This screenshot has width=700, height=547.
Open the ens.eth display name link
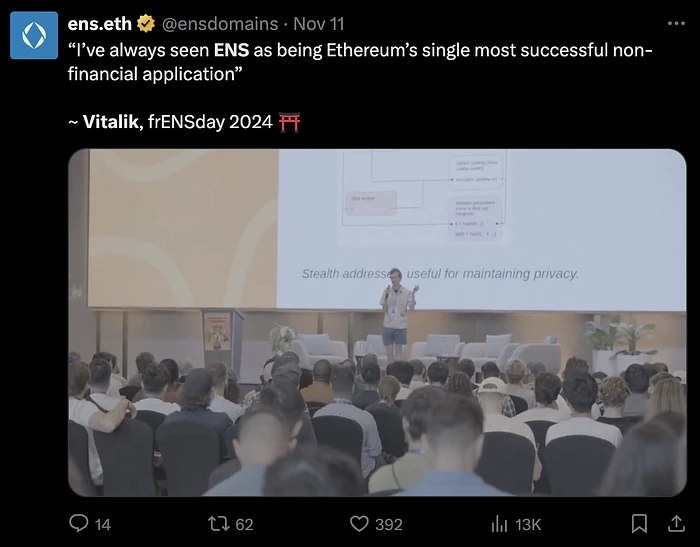click(x=99, y=24)
